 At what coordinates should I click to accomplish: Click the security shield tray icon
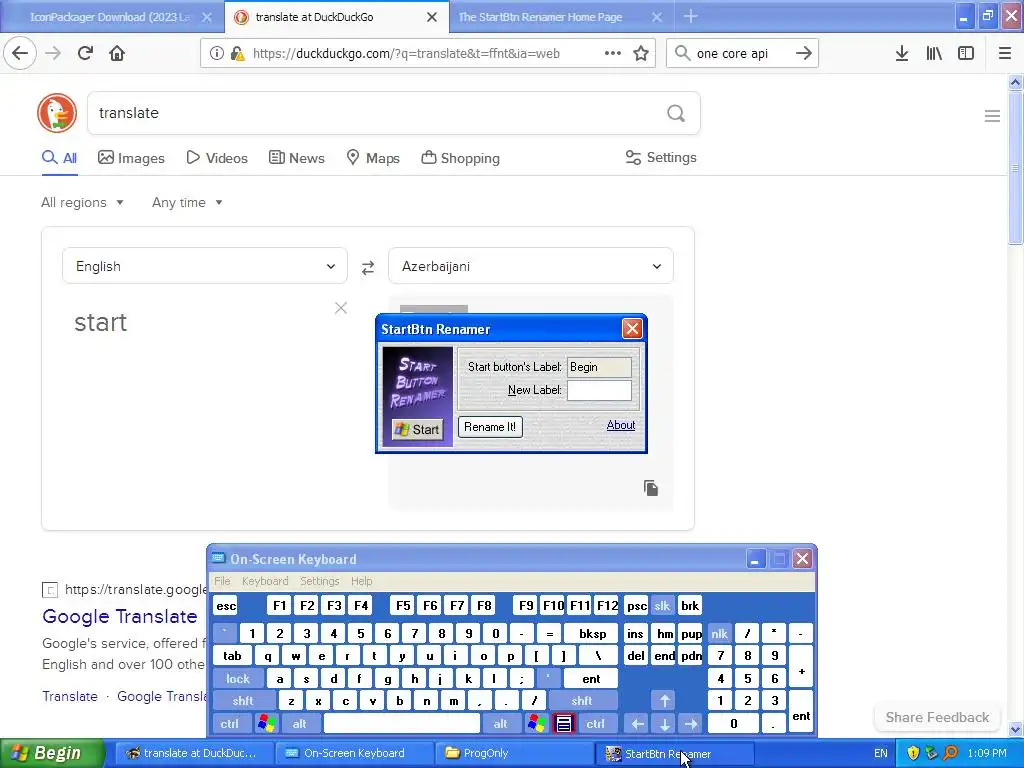tap(913, 753)
